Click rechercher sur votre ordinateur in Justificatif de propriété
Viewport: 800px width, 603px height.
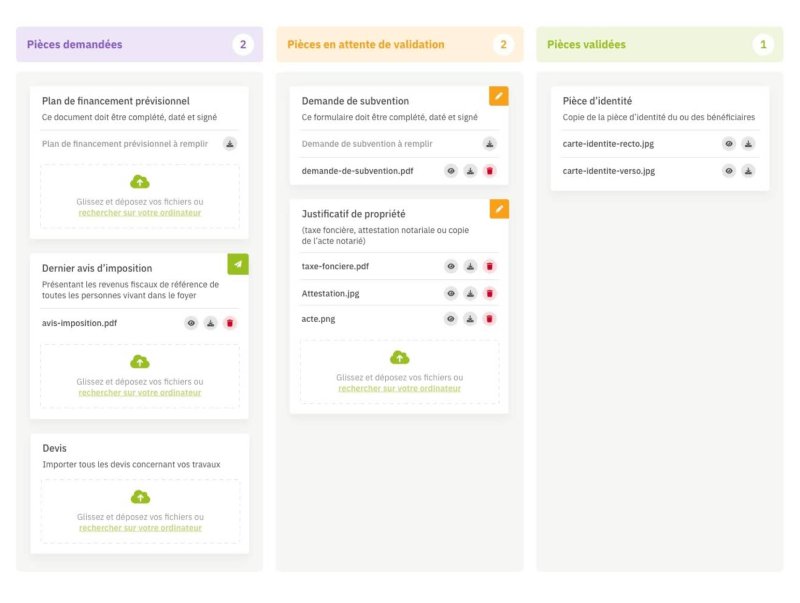[399, 388]
